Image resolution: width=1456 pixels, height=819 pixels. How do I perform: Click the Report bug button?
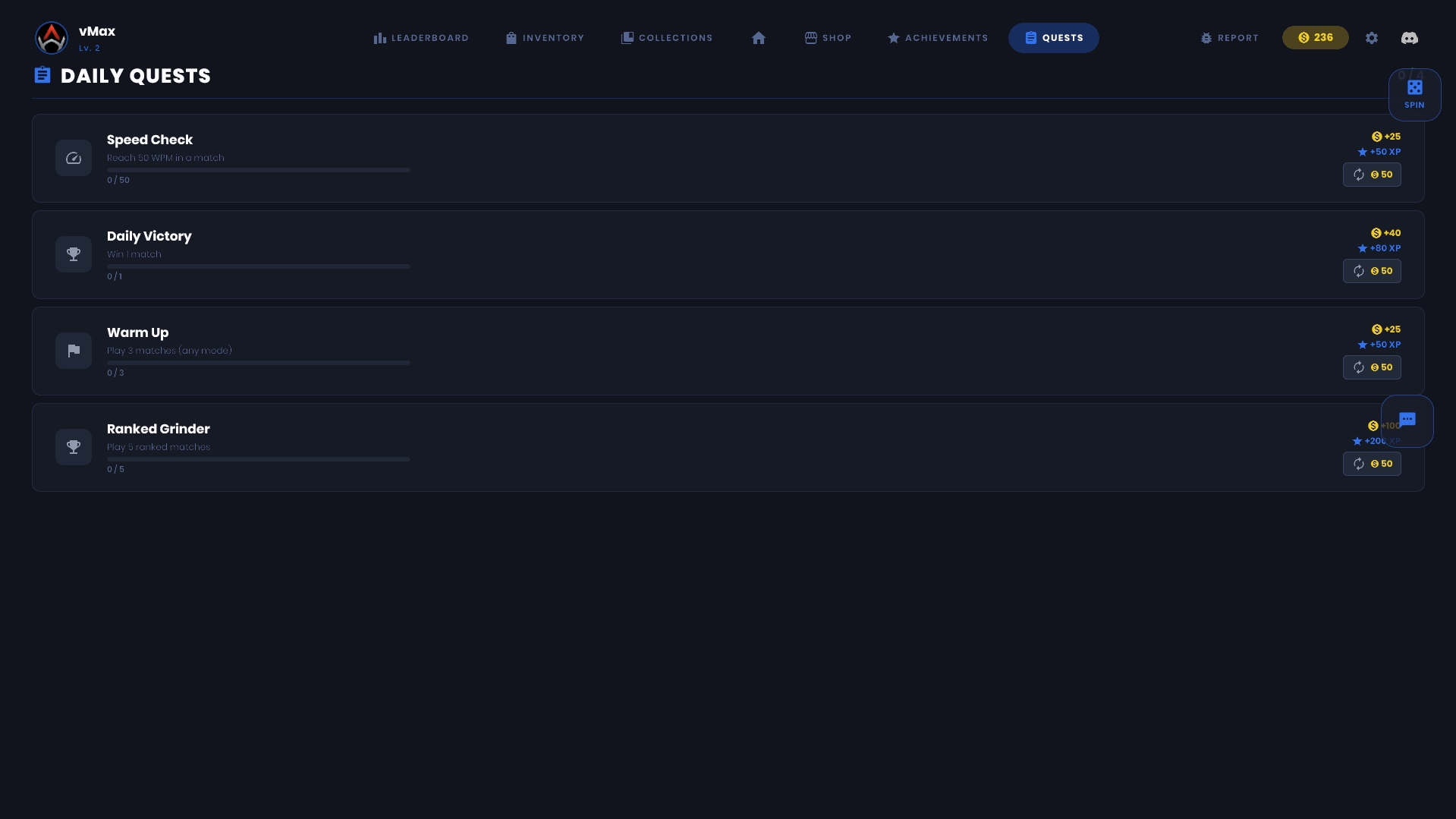1229,38
